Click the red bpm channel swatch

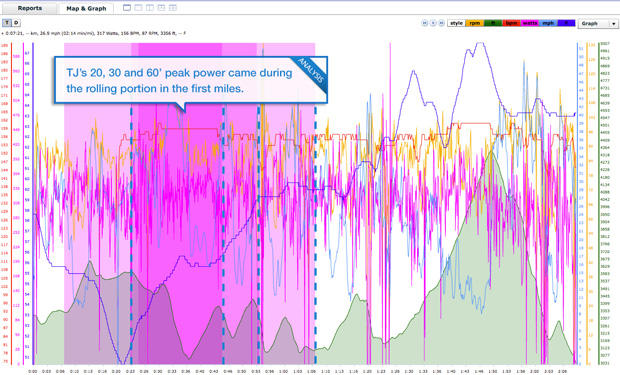[512, 23]
